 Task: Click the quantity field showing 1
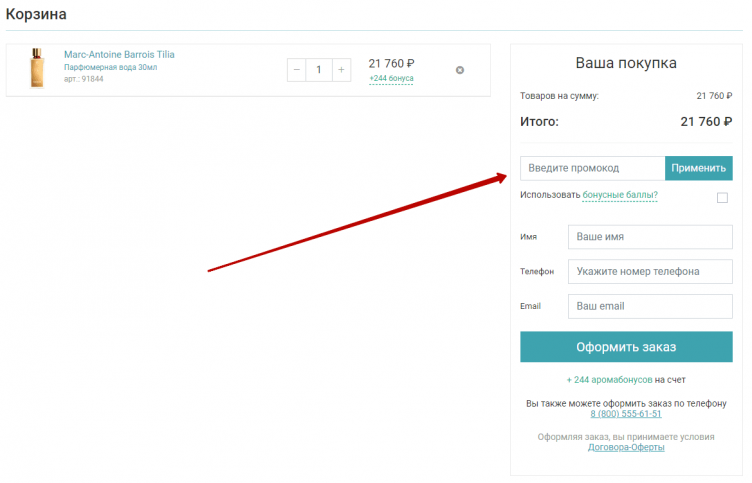319,70
